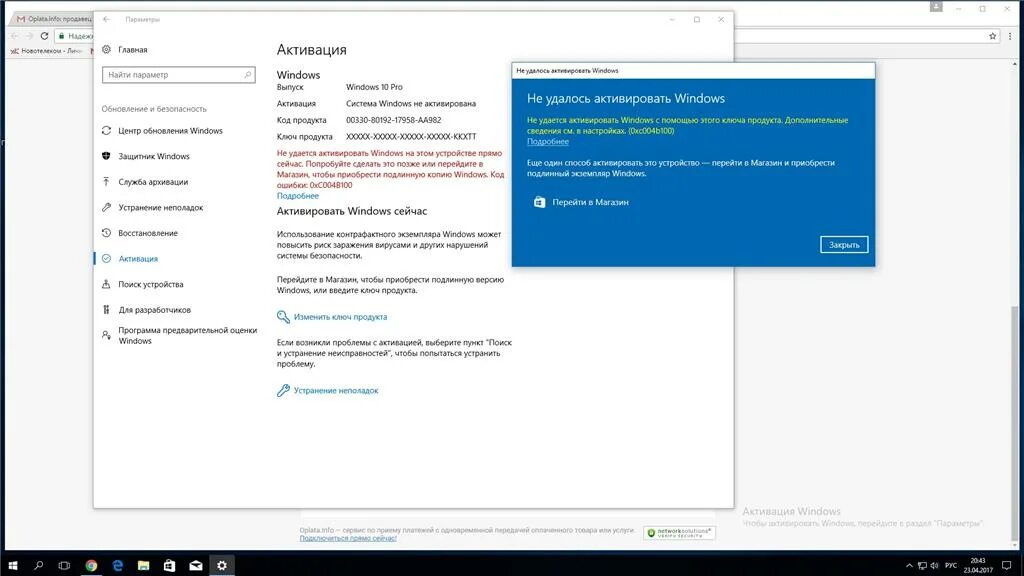Show hidden tray icons chevron
The image size is (1024, 576).
909,566
